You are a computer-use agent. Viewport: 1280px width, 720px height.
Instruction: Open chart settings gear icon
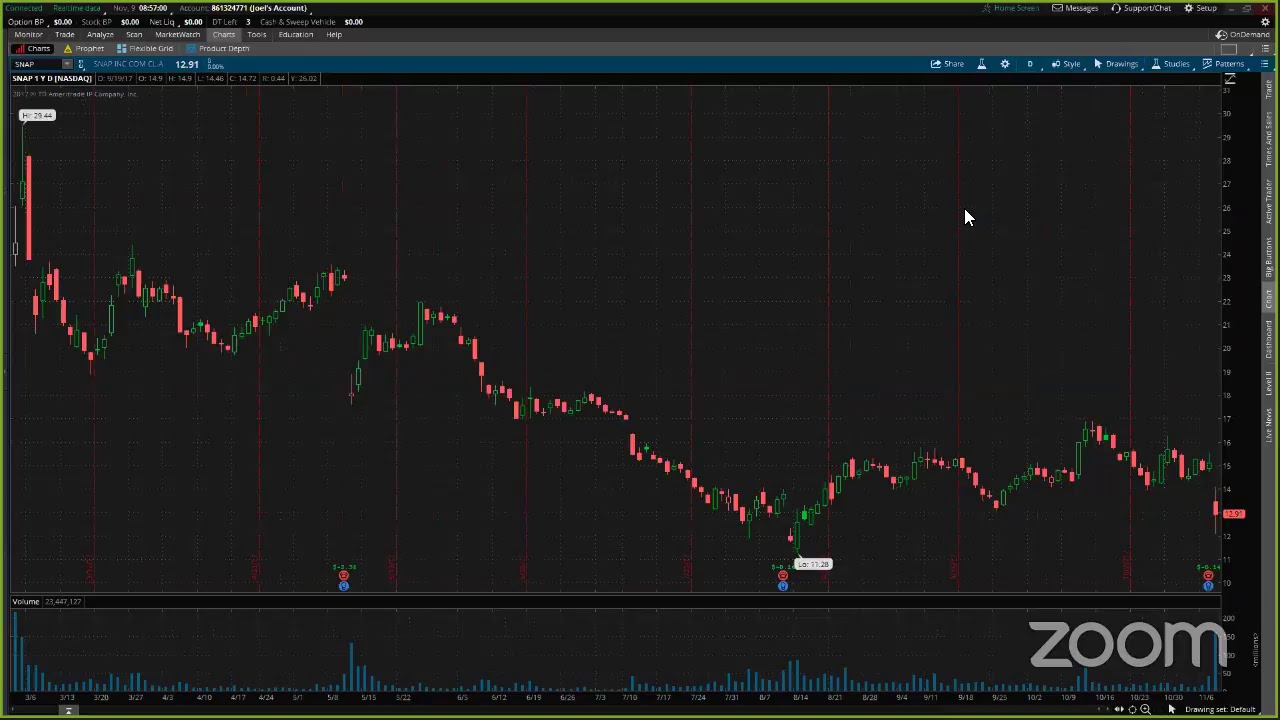pyautogui.click(x=1005, y=64)
